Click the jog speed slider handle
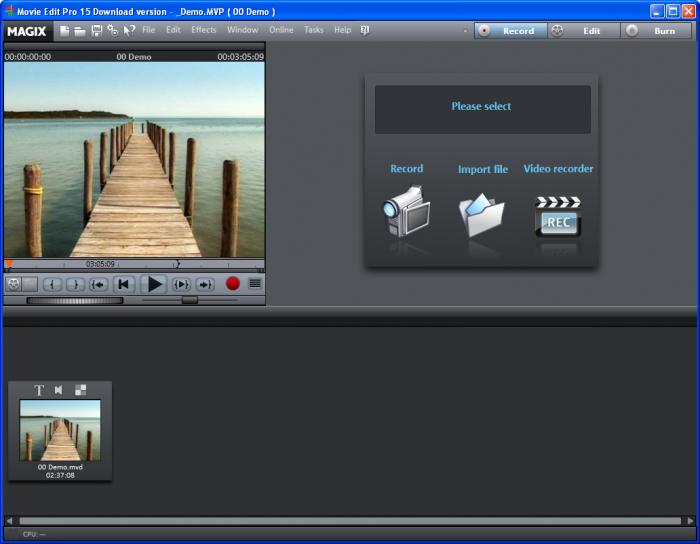Viewport: 700px width, 544px height. pos(190,300)
